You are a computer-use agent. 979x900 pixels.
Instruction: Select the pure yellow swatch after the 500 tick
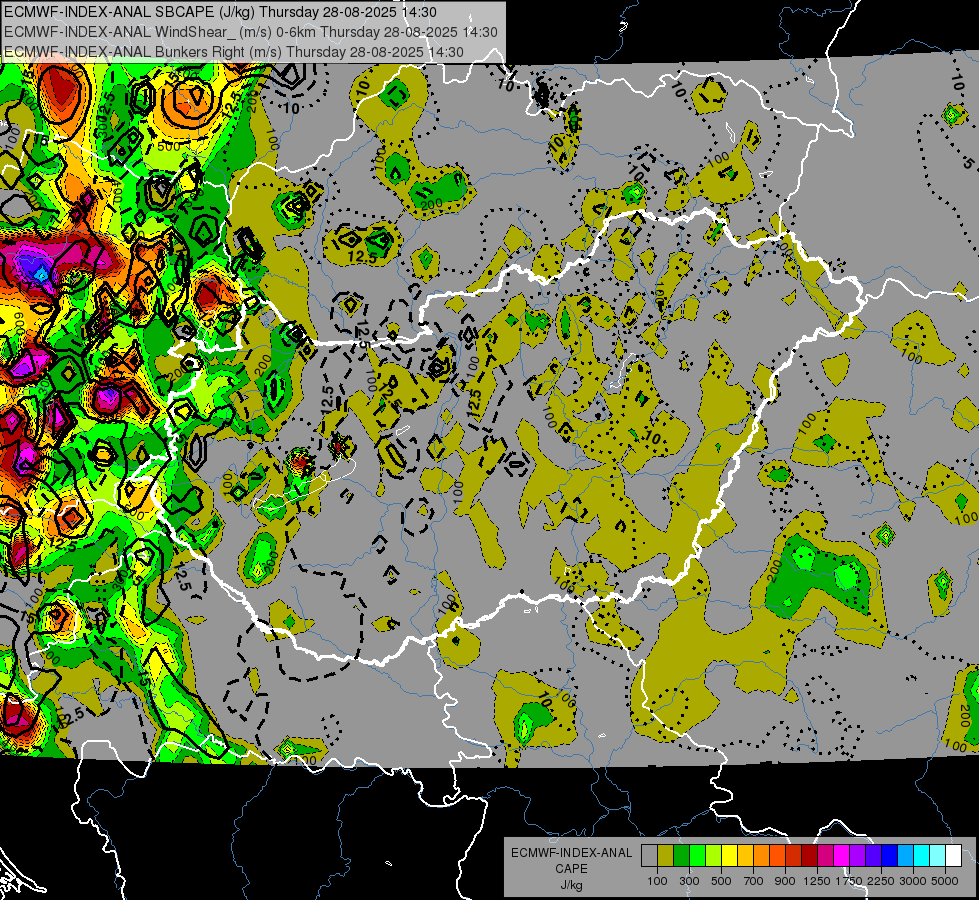point(729,855)
